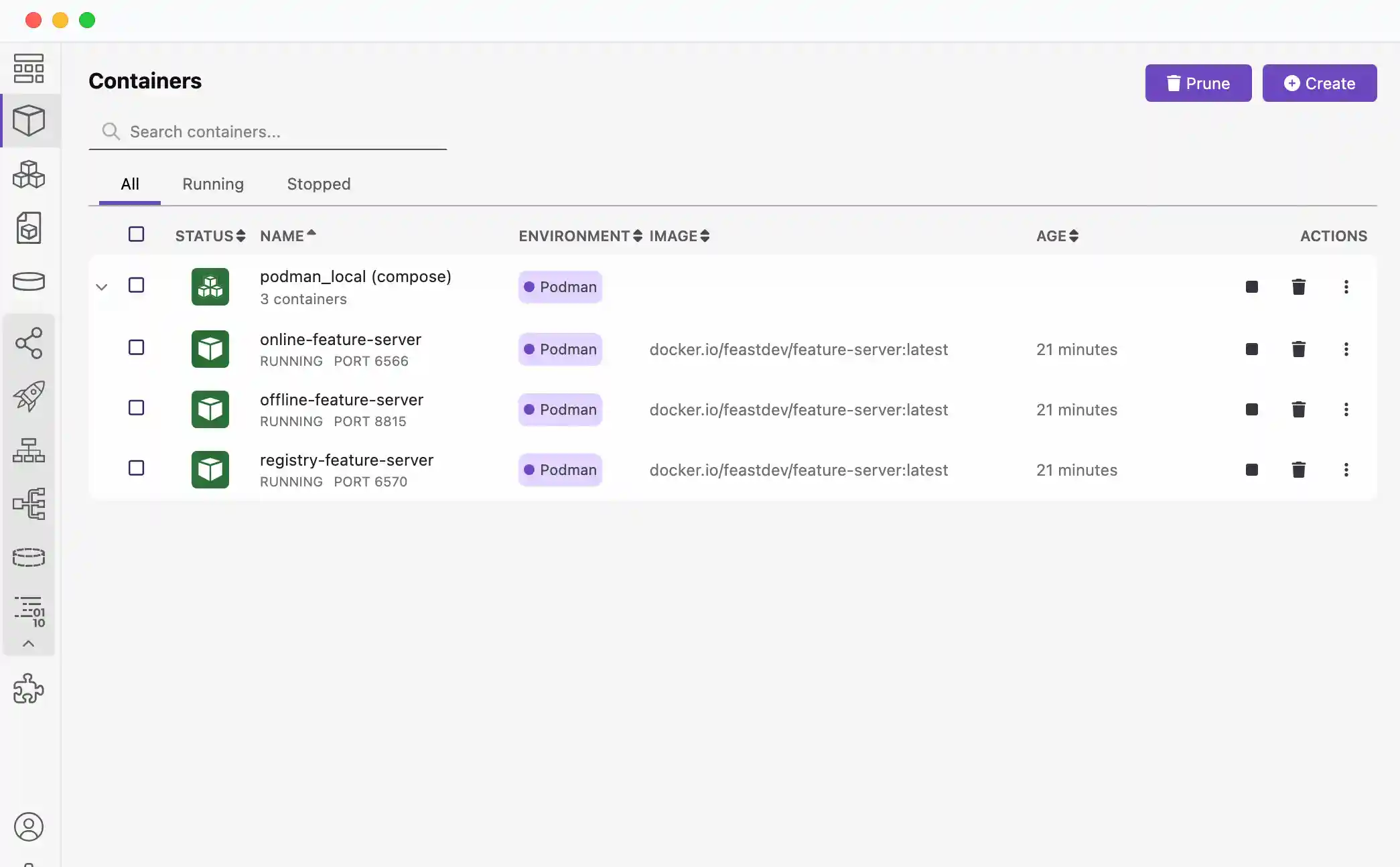Screen dimensions: 1400x867
Task: Collapse the sidebar extension group chevron
Action: coord(29,644)
